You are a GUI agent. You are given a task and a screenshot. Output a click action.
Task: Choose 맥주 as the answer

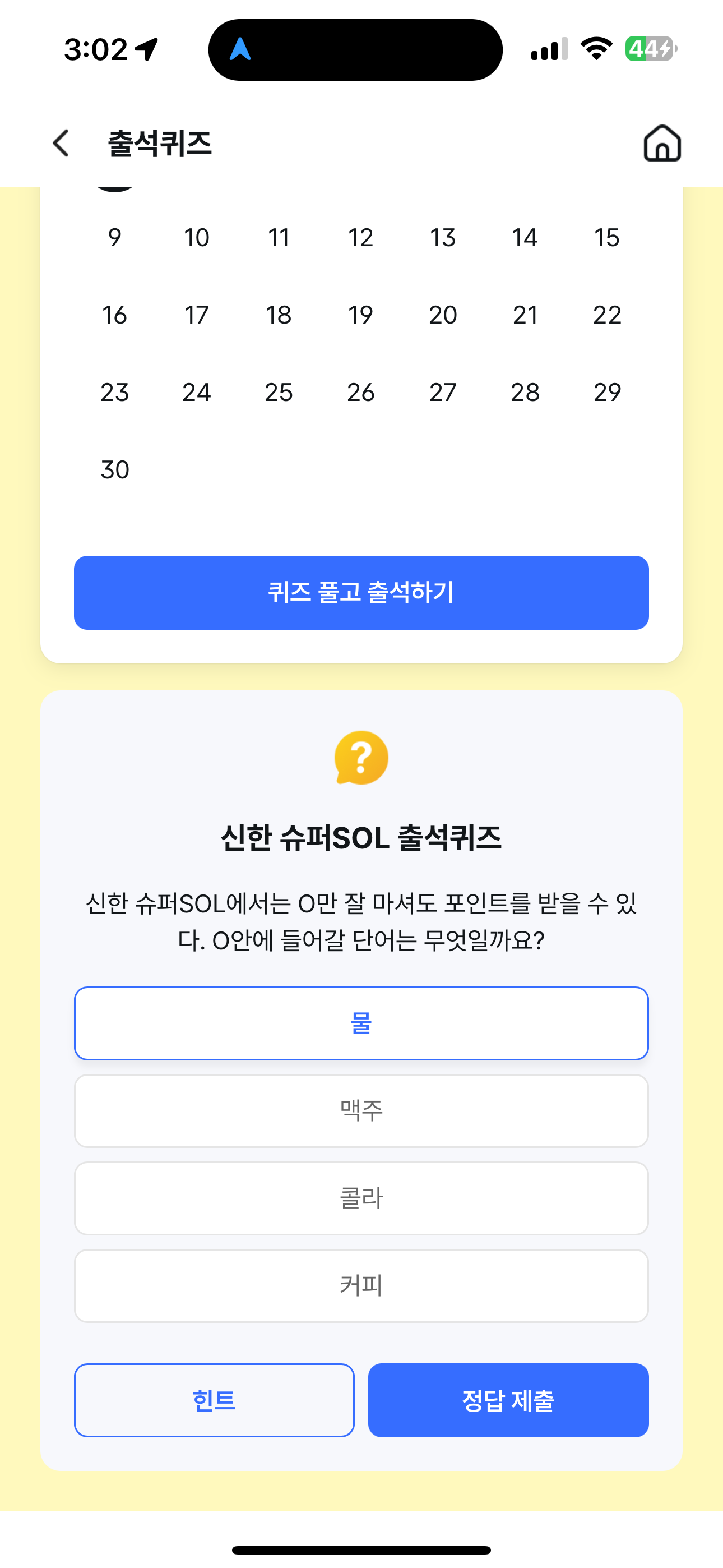point(361,1111)
